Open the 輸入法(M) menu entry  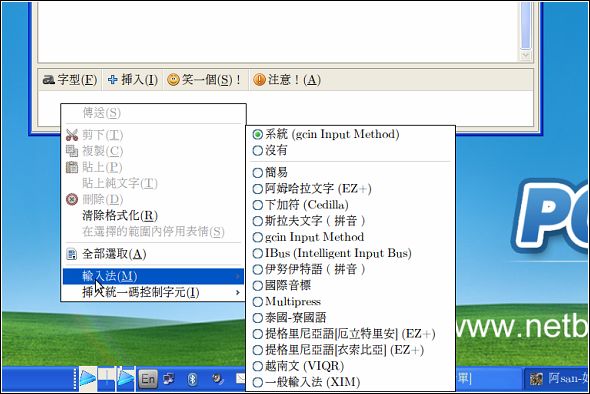click(153, 276)
